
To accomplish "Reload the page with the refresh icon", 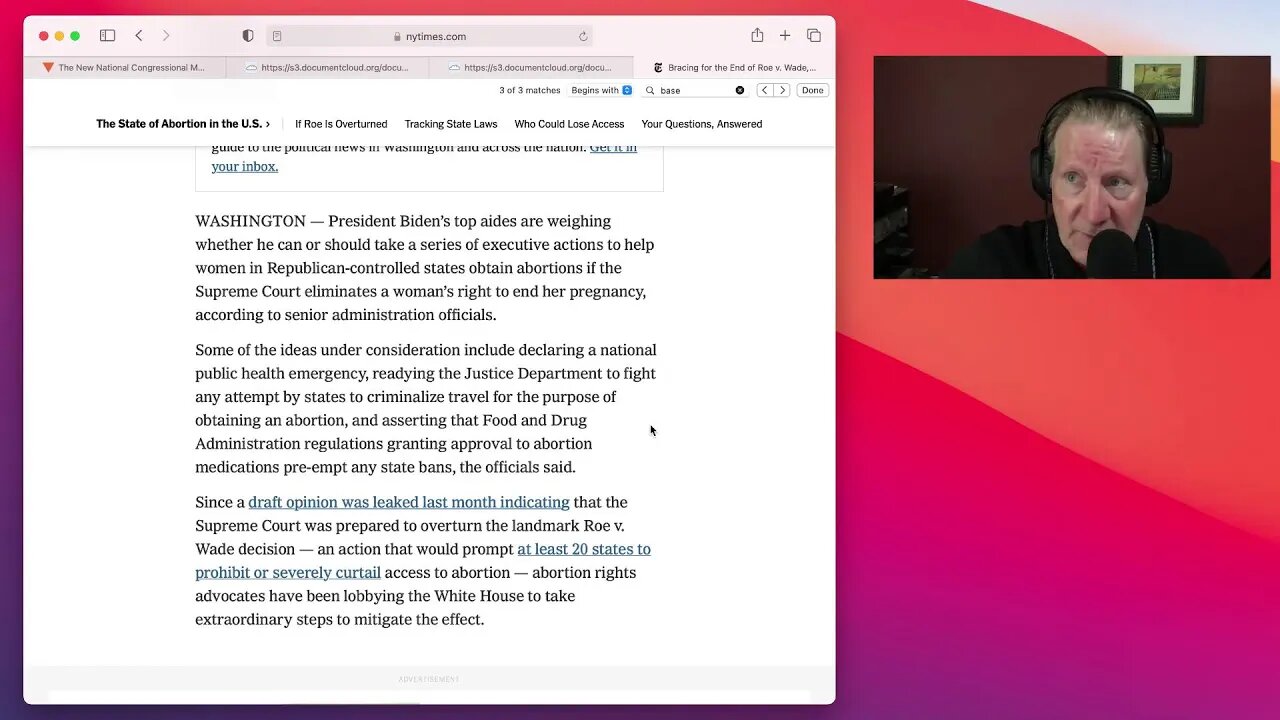I will 583,36.
